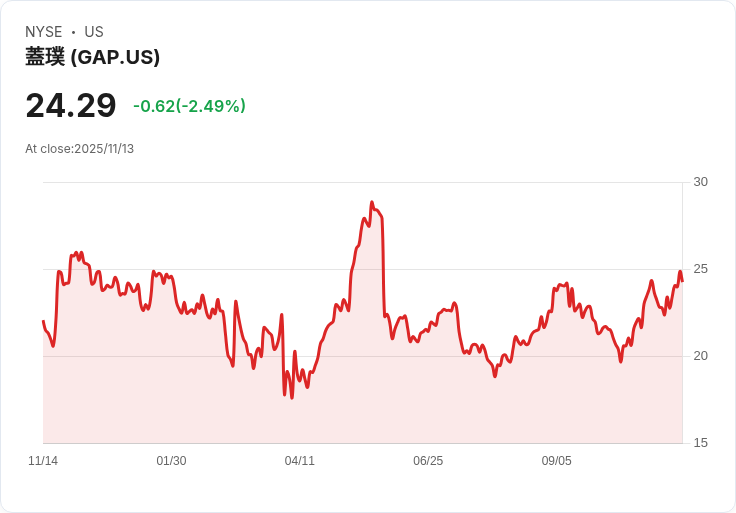Click the 04/11 date on x-axis
736x513 pixels.
coord(300,461)
